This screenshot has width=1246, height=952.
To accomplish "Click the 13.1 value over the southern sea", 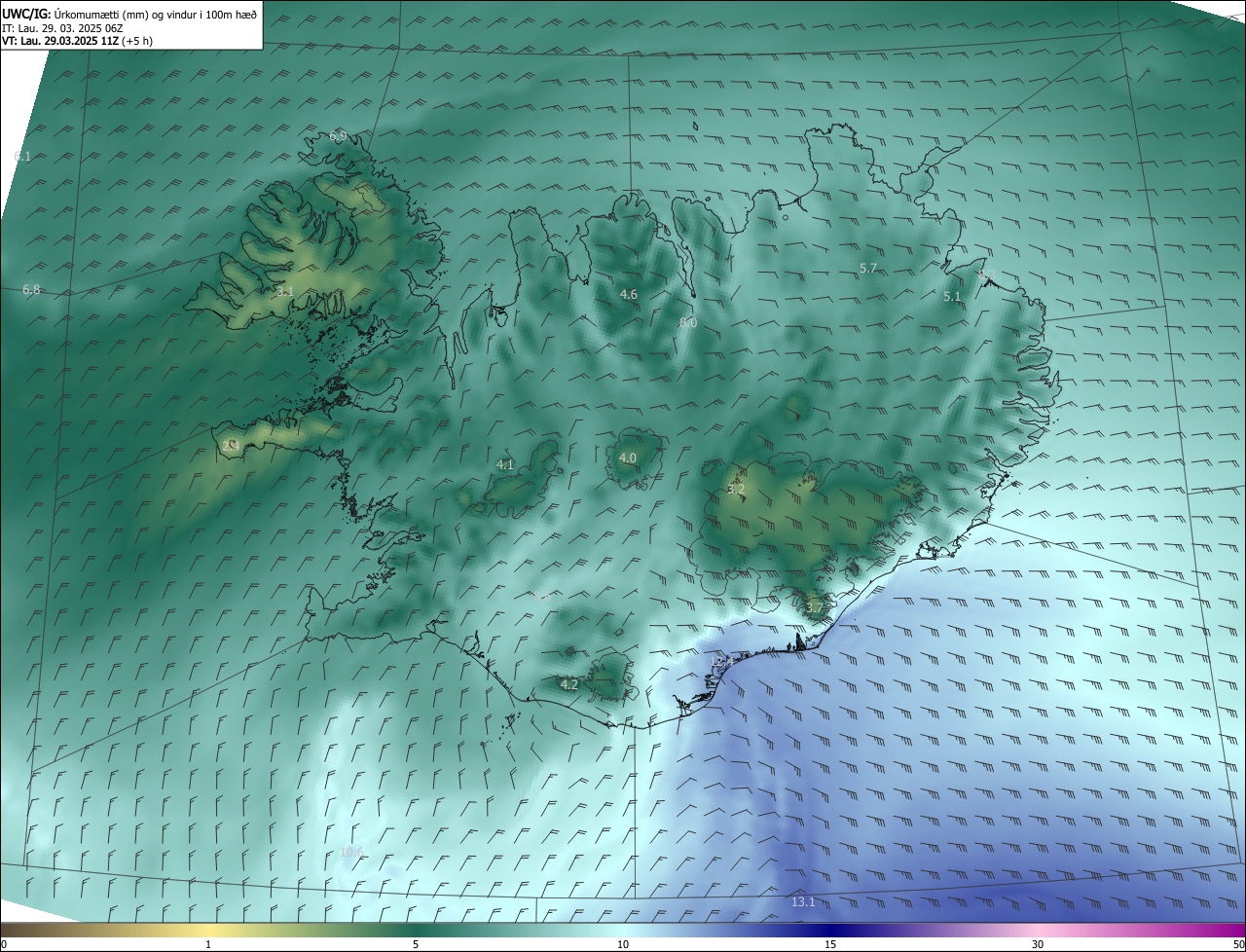I will (x=803, y=902).
